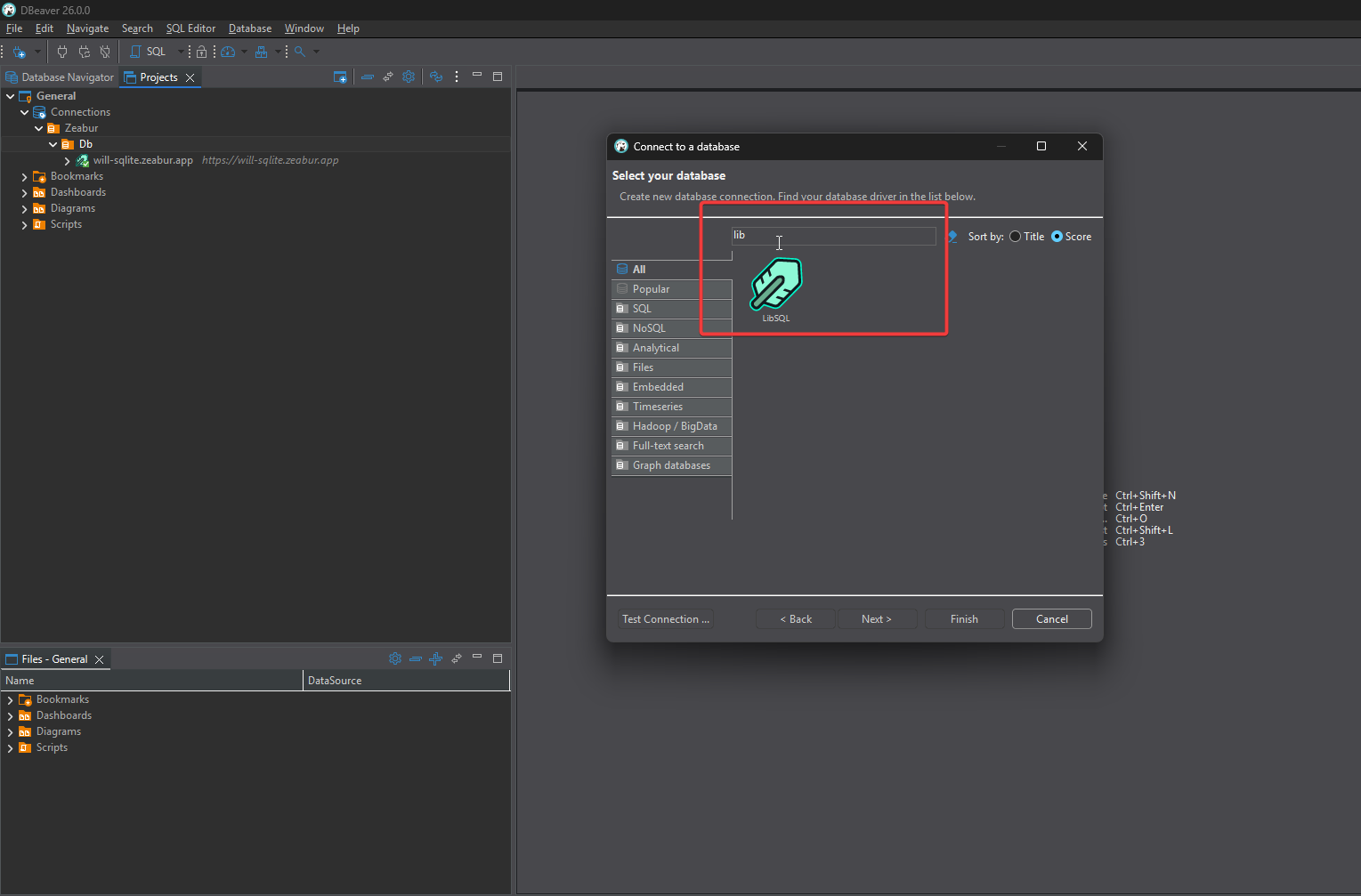The width and height of the screenshot is (1361, 896).
Task: Expand the Bookmarks folder in Projects tree
Action: [x=24, y=177]
